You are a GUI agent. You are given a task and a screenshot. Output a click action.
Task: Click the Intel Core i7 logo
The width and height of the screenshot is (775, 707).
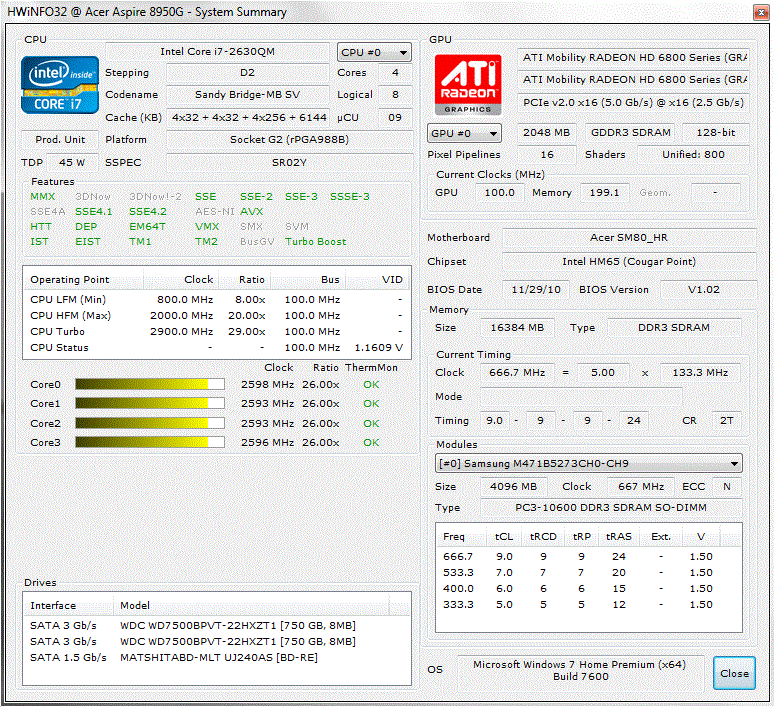coord(60,85)
